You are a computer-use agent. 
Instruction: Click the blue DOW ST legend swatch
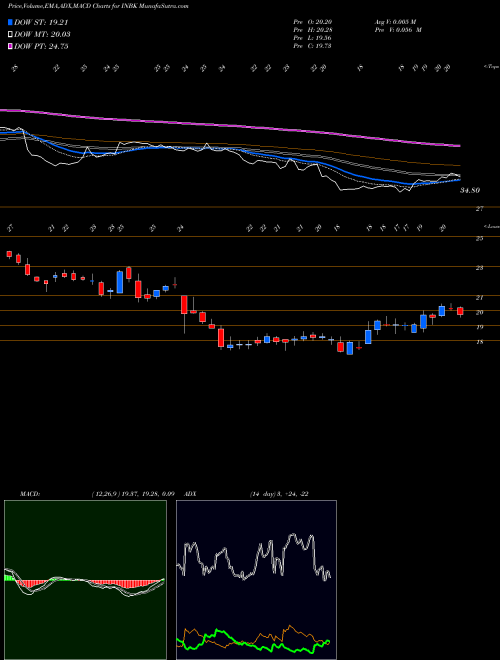(x=11, y=23)
